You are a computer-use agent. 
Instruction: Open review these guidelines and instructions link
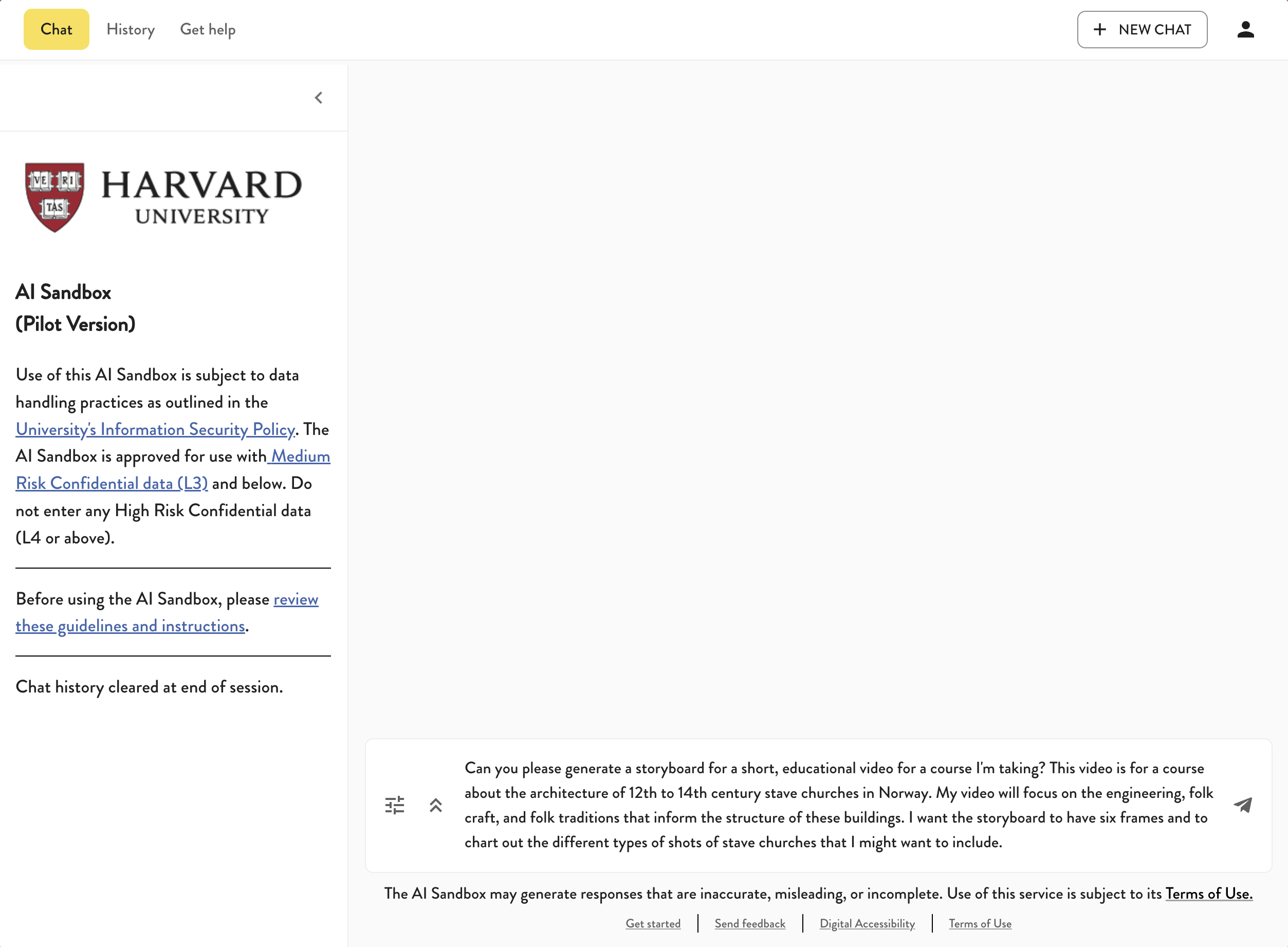coord(130,626)
